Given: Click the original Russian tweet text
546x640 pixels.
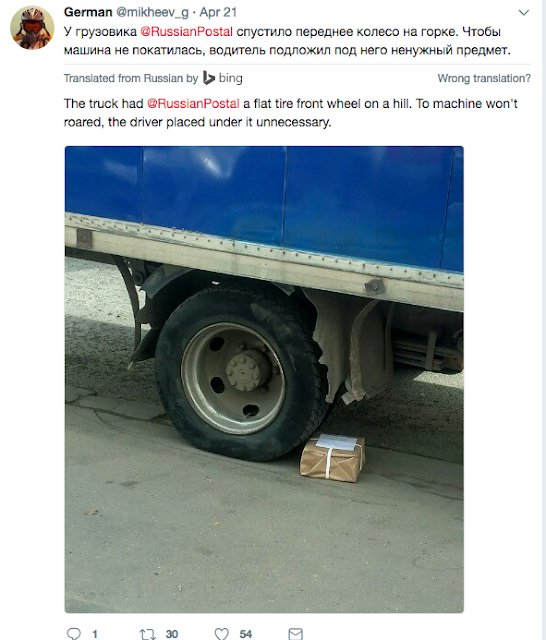Looking at the screenshot, I should click(287, 41).
